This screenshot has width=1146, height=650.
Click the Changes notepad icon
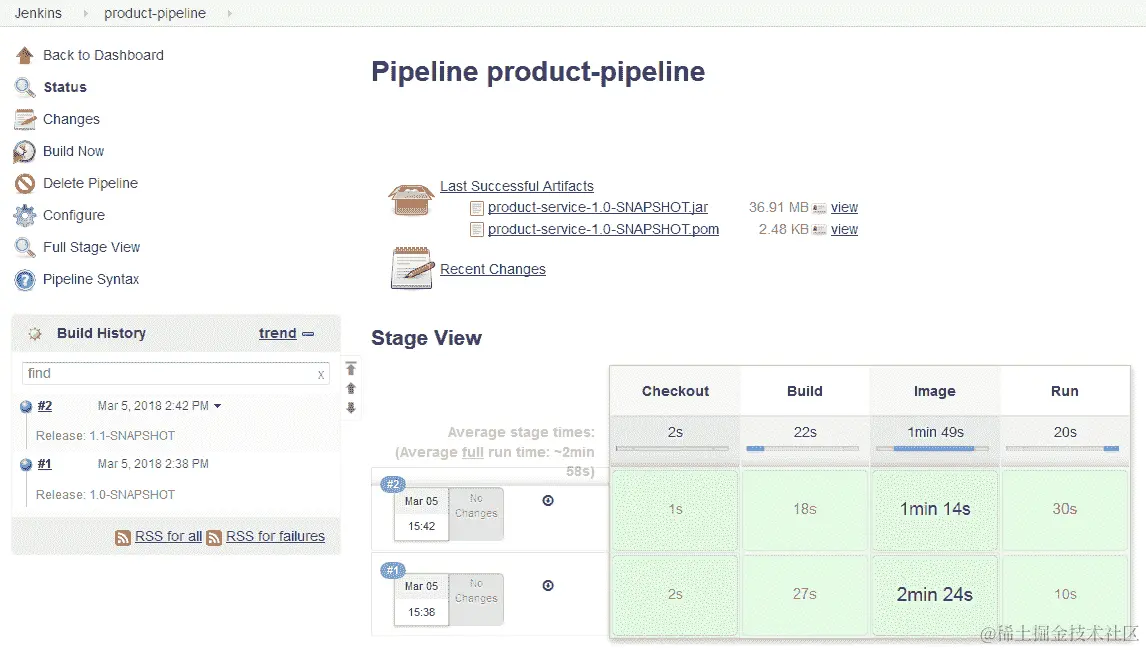25,119
